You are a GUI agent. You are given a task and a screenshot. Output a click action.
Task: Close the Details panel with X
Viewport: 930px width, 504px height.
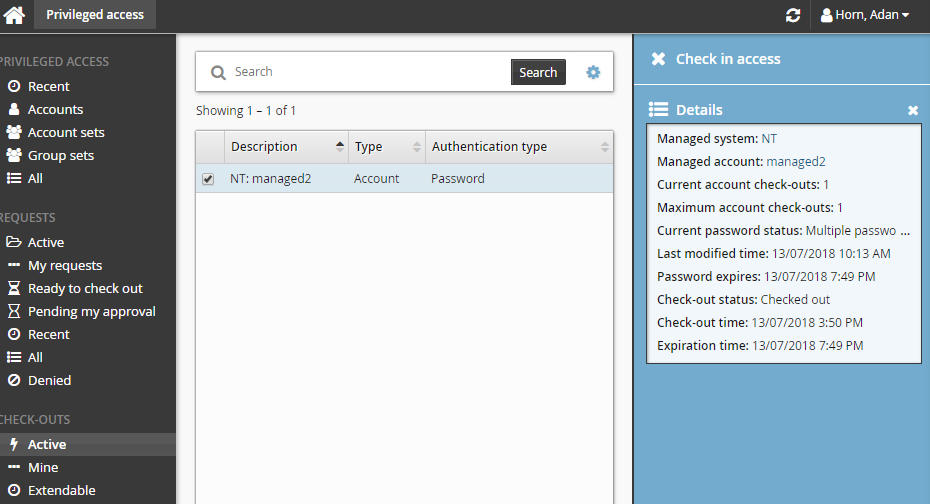point(912,110)
